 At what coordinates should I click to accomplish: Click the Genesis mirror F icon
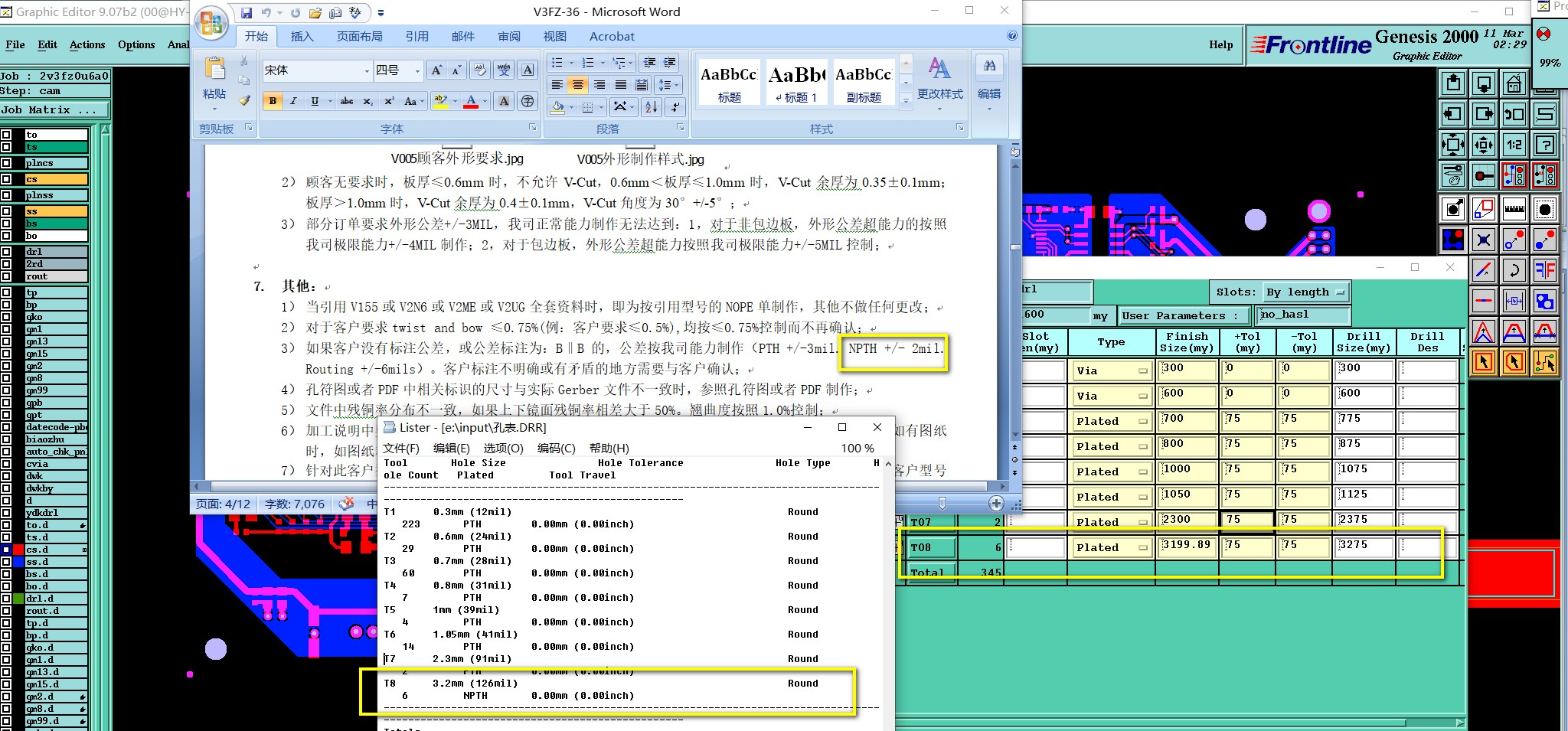click(x=1545, y=269)
